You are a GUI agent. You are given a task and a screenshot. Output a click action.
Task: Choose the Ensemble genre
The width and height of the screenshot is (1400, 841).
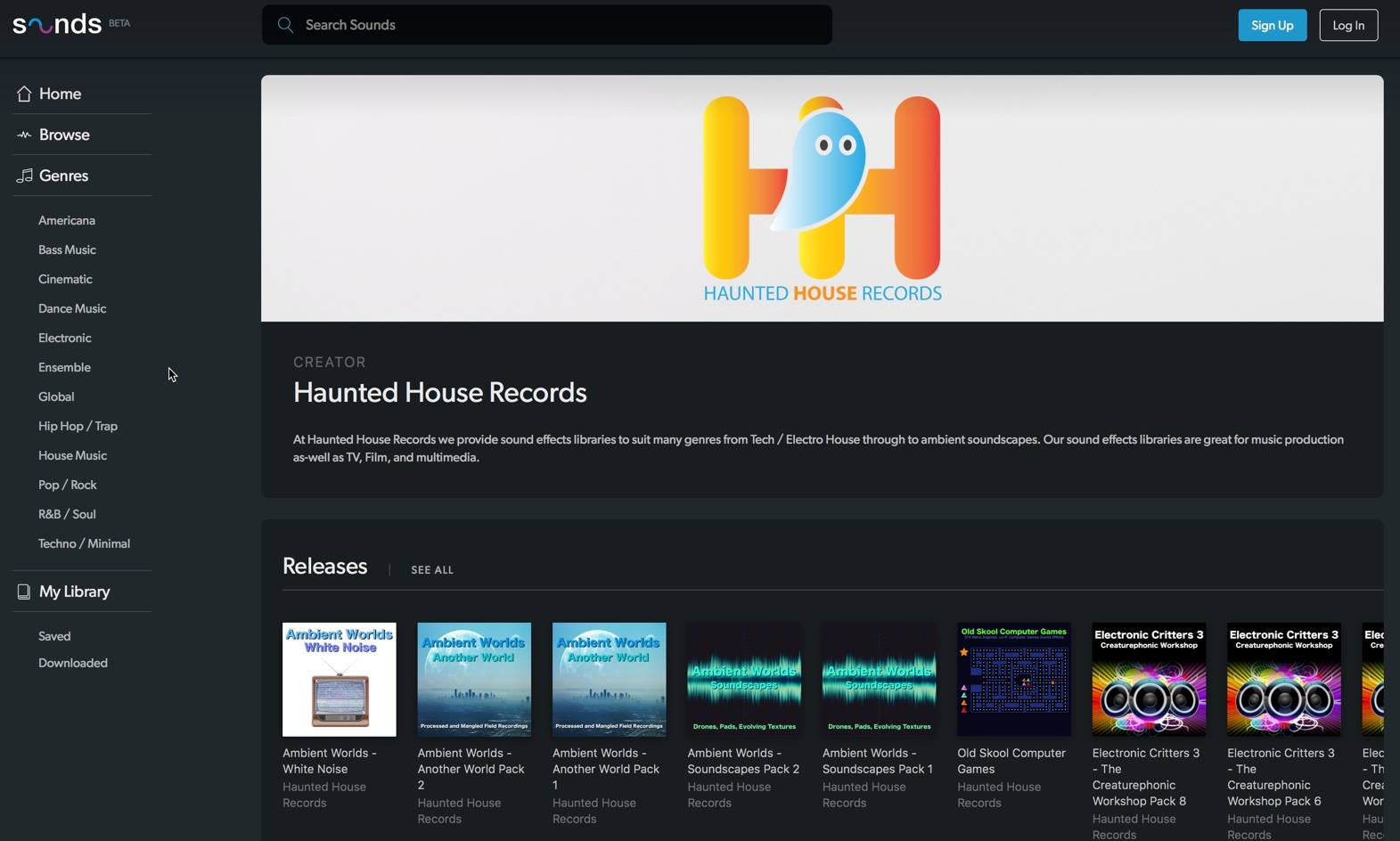click(64, 367)
